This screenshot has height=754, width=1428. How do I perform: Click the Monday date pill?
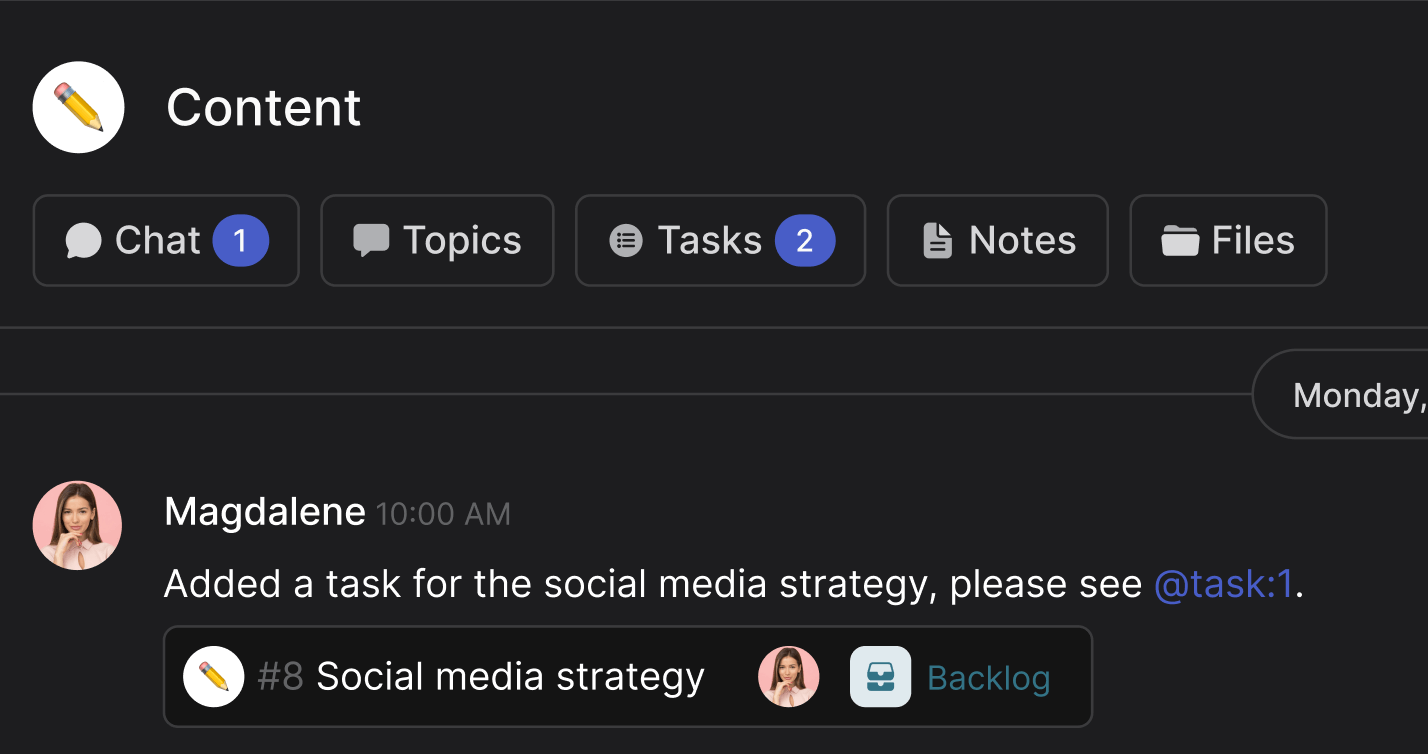tap(1360, 394)
